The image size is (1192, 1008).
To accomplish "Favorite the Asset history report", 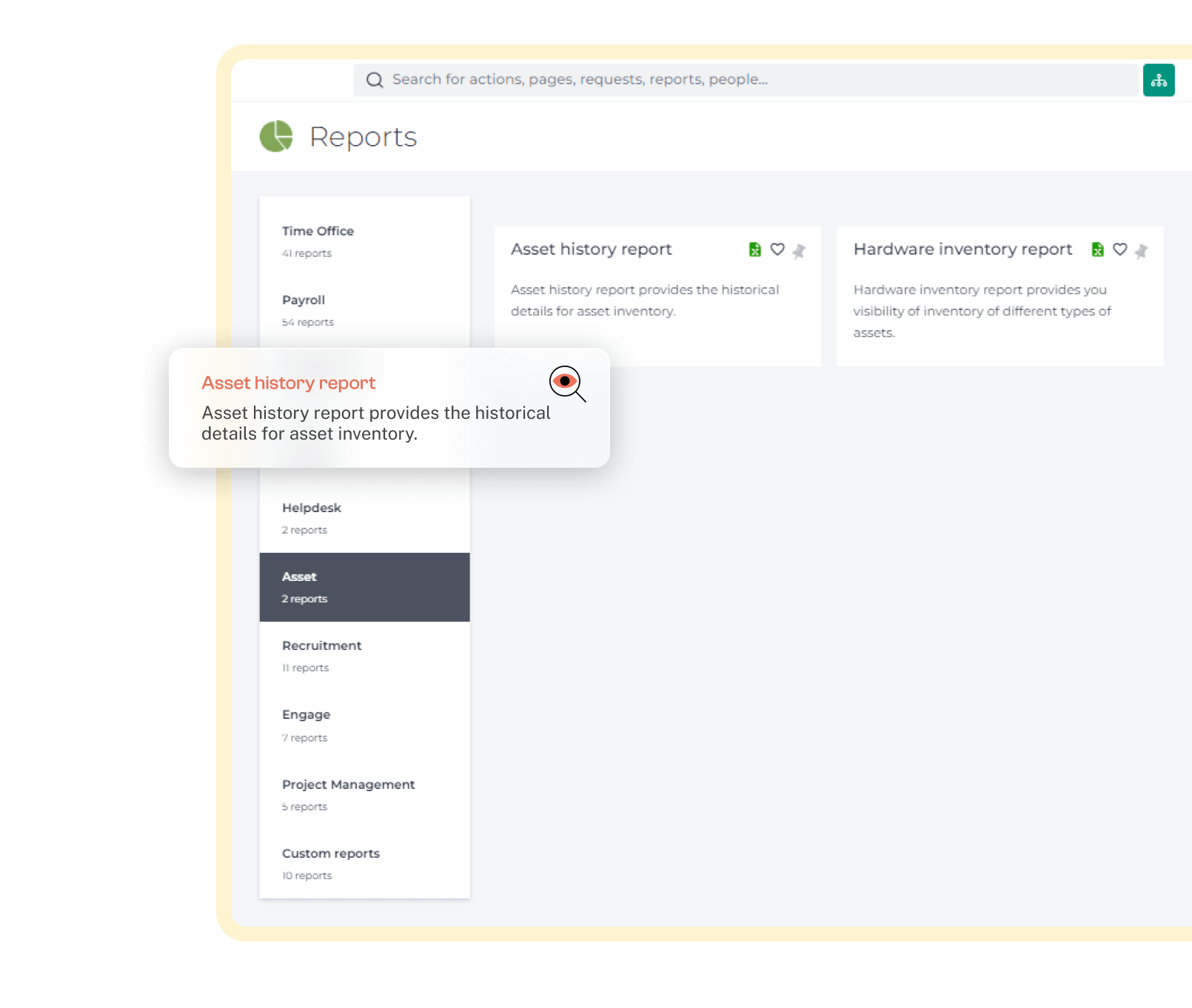I will 777,249.
